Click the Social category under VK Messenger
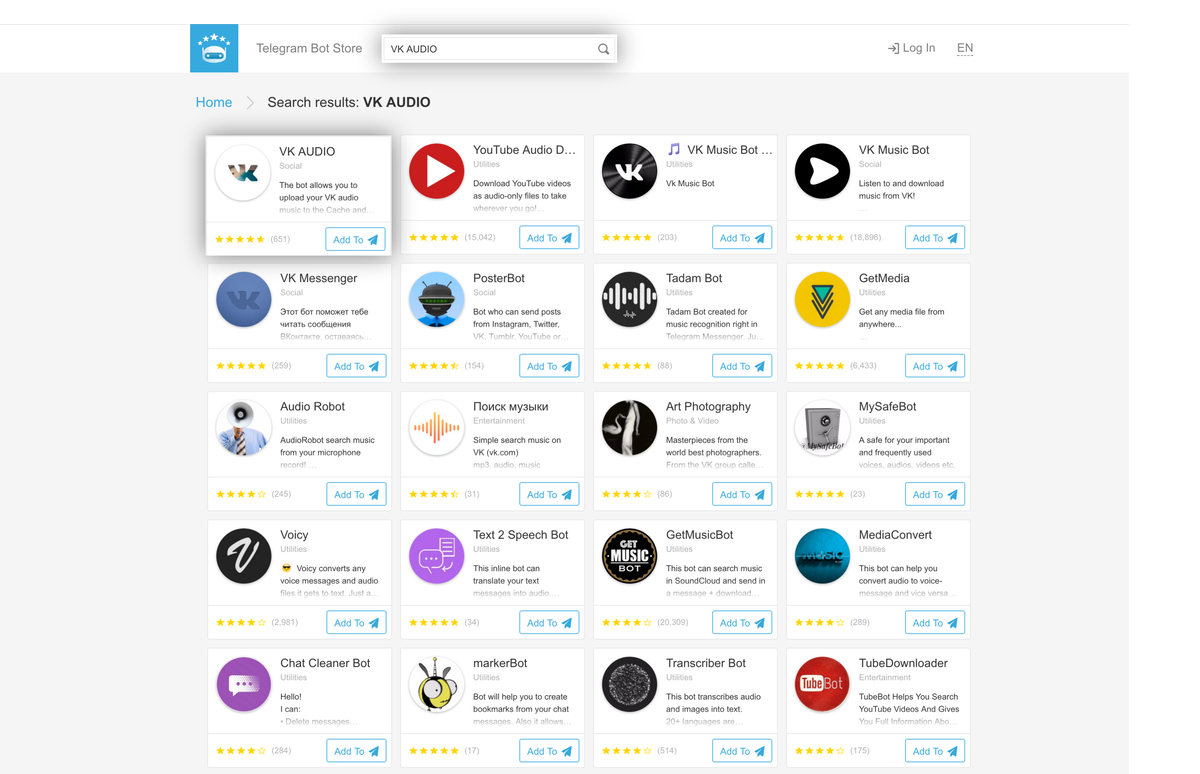Screen dimensions: 1200x774 pyautogui.click(x=291, y=293)
